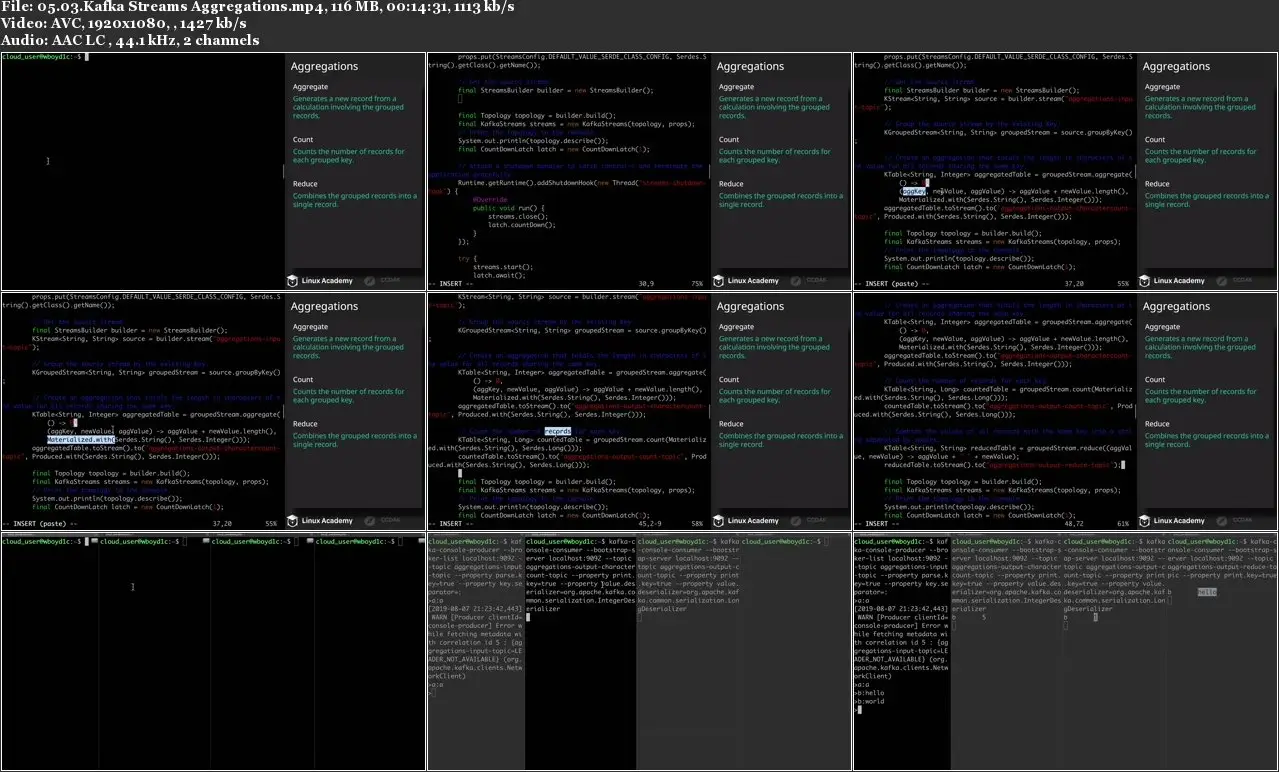
Task: Open the frame containing the addShutdownHook code
Action: coord(639,171)
